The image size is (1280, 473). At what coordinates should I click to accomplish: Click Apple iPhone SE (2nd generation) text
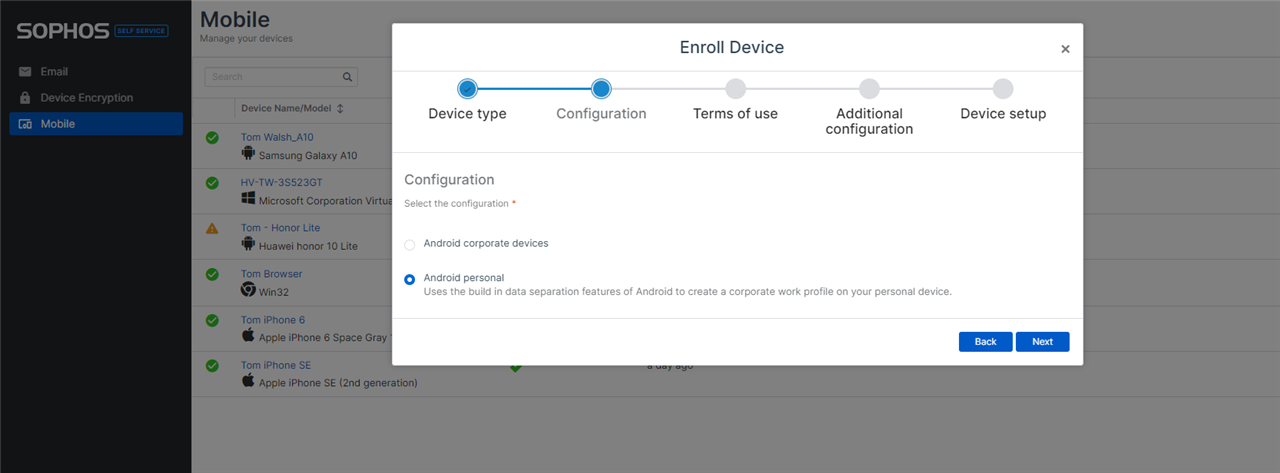(338, 383)
